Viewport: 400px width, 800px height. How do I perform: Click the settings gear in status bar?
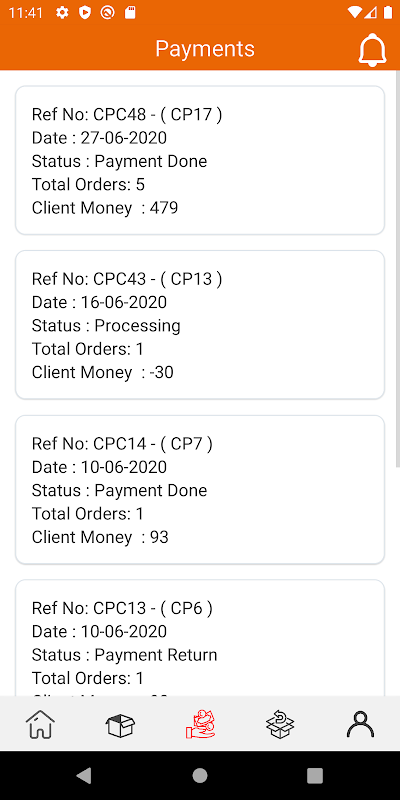pos(62,13)
